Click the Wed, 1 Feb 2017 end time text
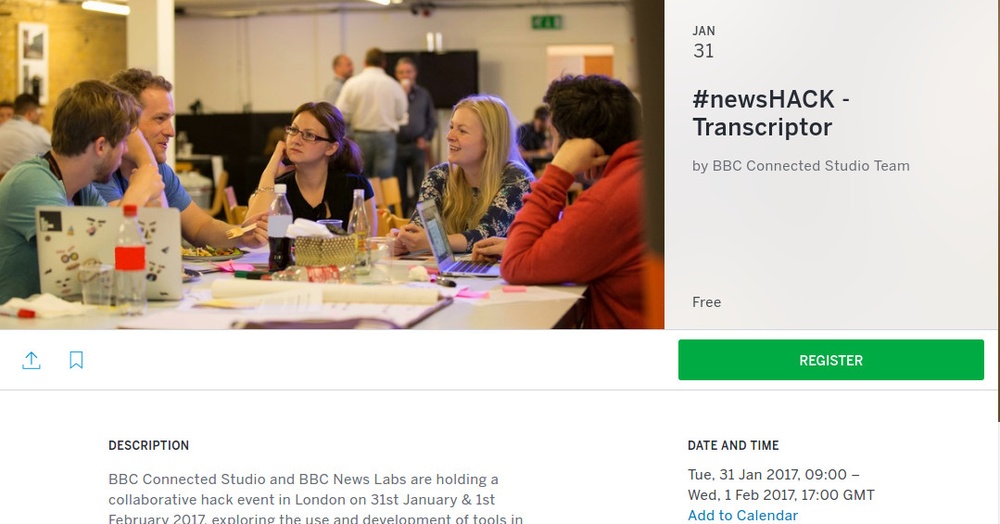This screenshot has height=524, width=1000. (x=781, y=495)
